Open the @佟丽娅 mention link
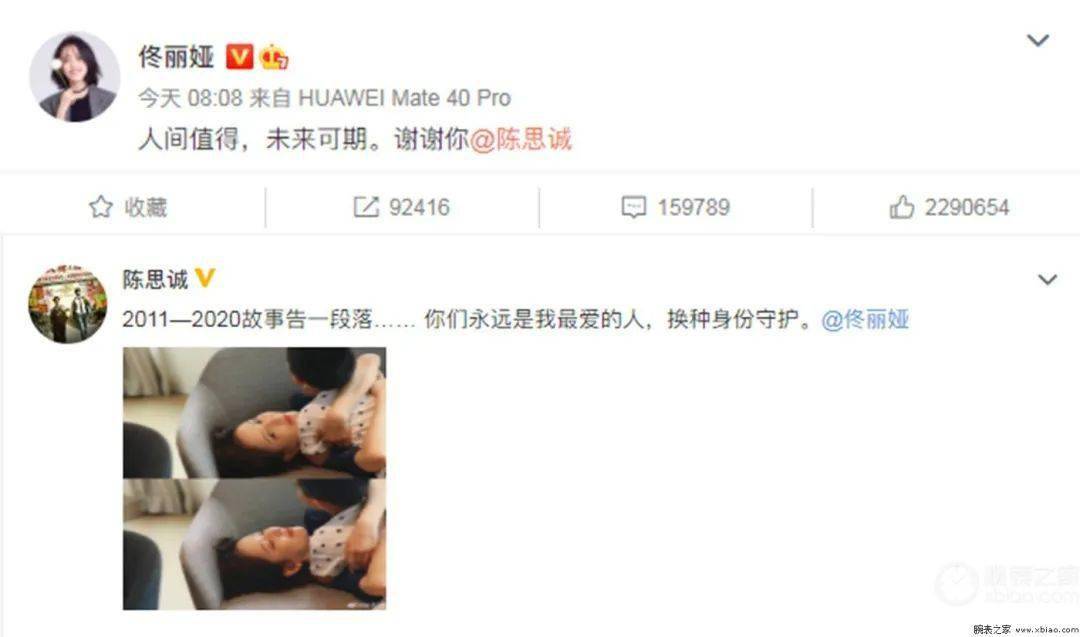Viewport: 1080px width, 637px height. click(865, 320)
